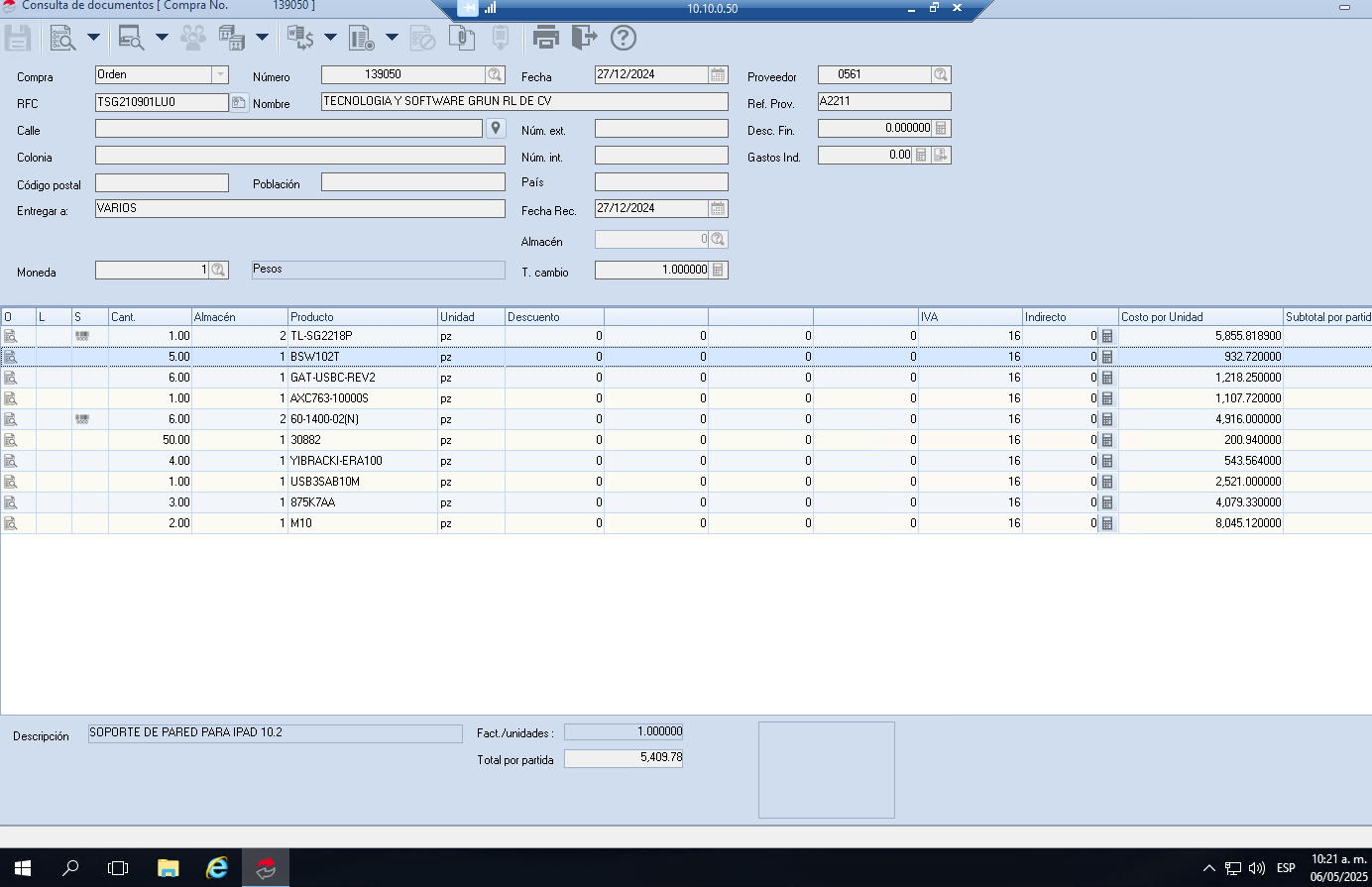Click the document record toolbar icon
Screen dimensions: 1372x887
tap(361, 38)
